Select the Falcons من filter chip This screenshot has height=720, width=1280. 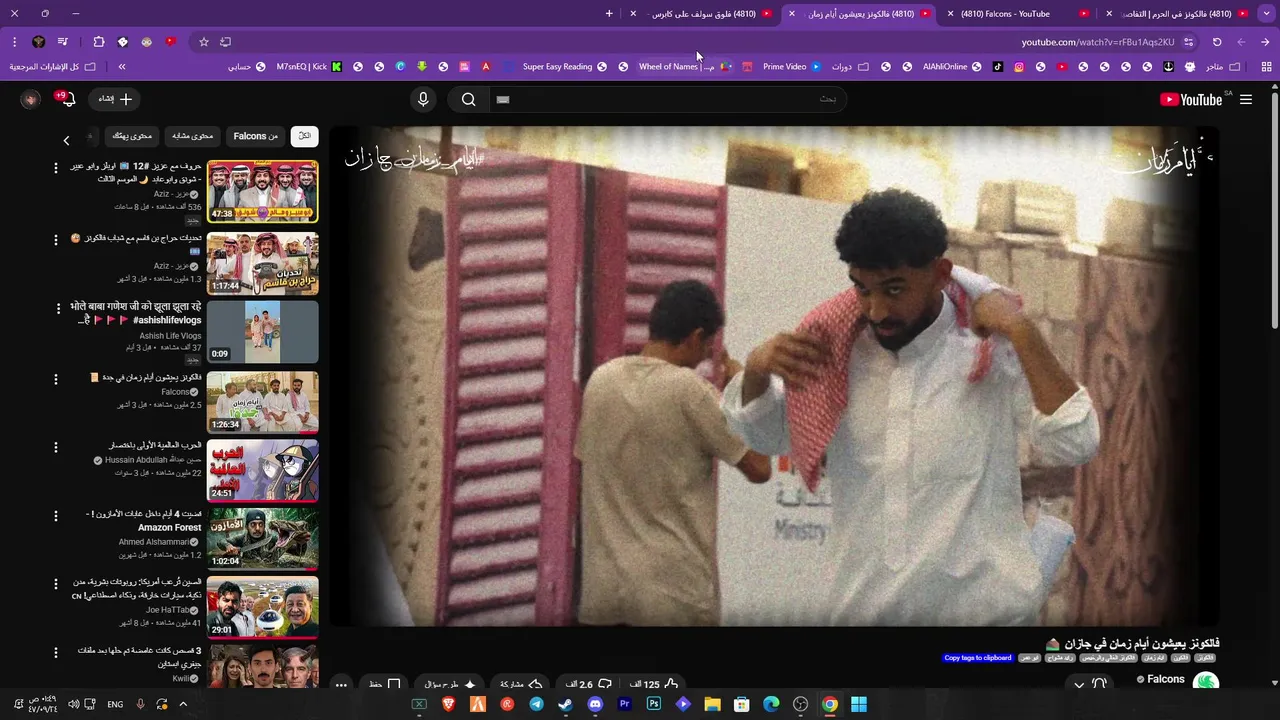click(x=256, y=136)
